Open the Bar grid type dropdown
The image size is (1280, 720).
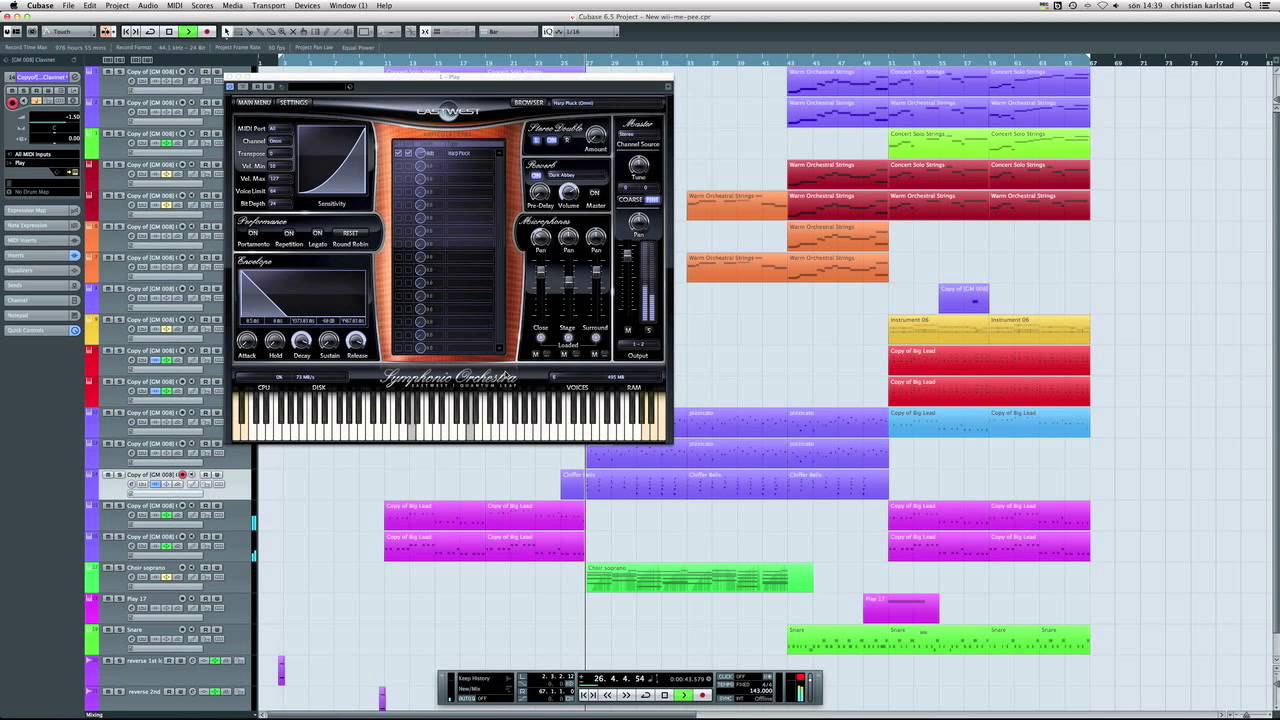510,32
